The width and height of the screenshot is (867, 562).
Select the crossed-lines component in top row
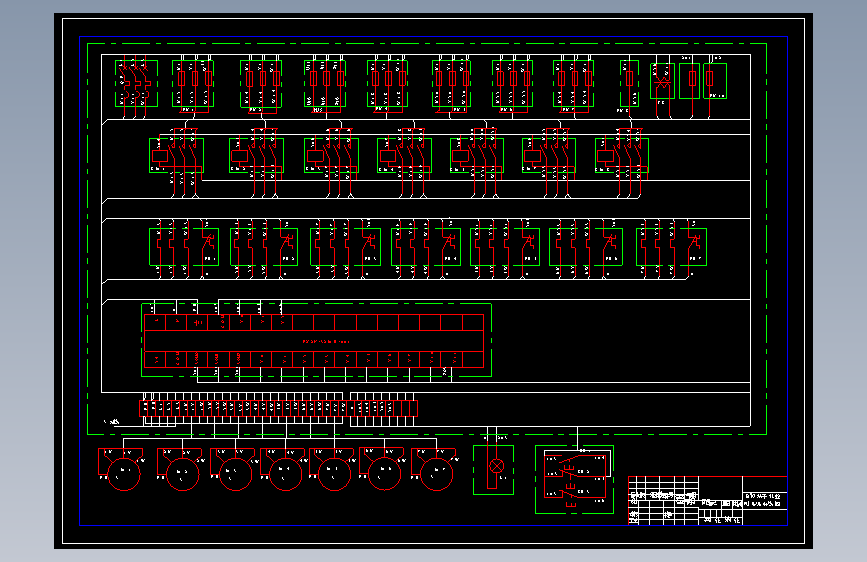662,81
